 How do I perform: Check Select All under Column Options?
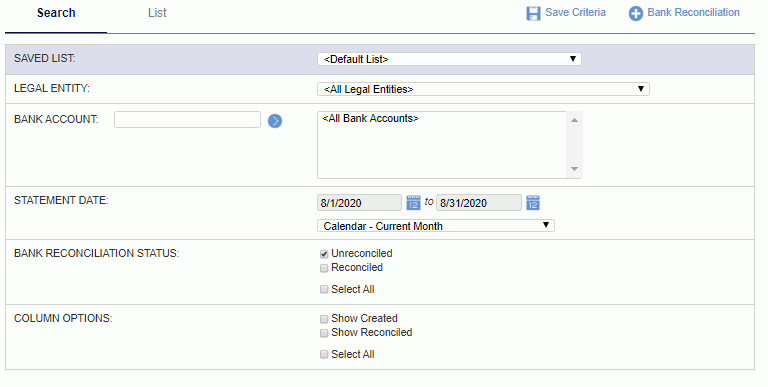pos(324,355)
